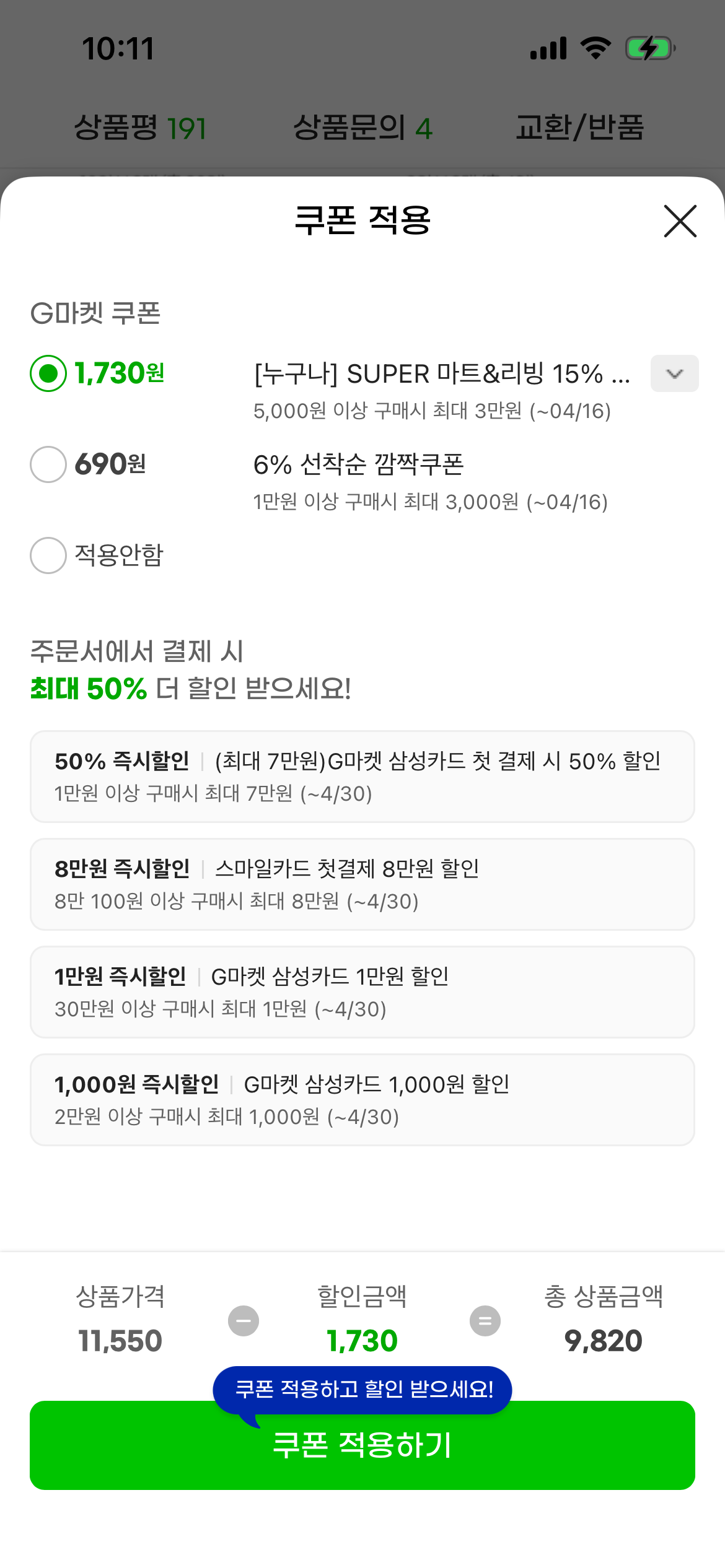
Task: Expand the SUPER 마트&리빙 15% coupon dropdown
Action: (x=674, y=373)
